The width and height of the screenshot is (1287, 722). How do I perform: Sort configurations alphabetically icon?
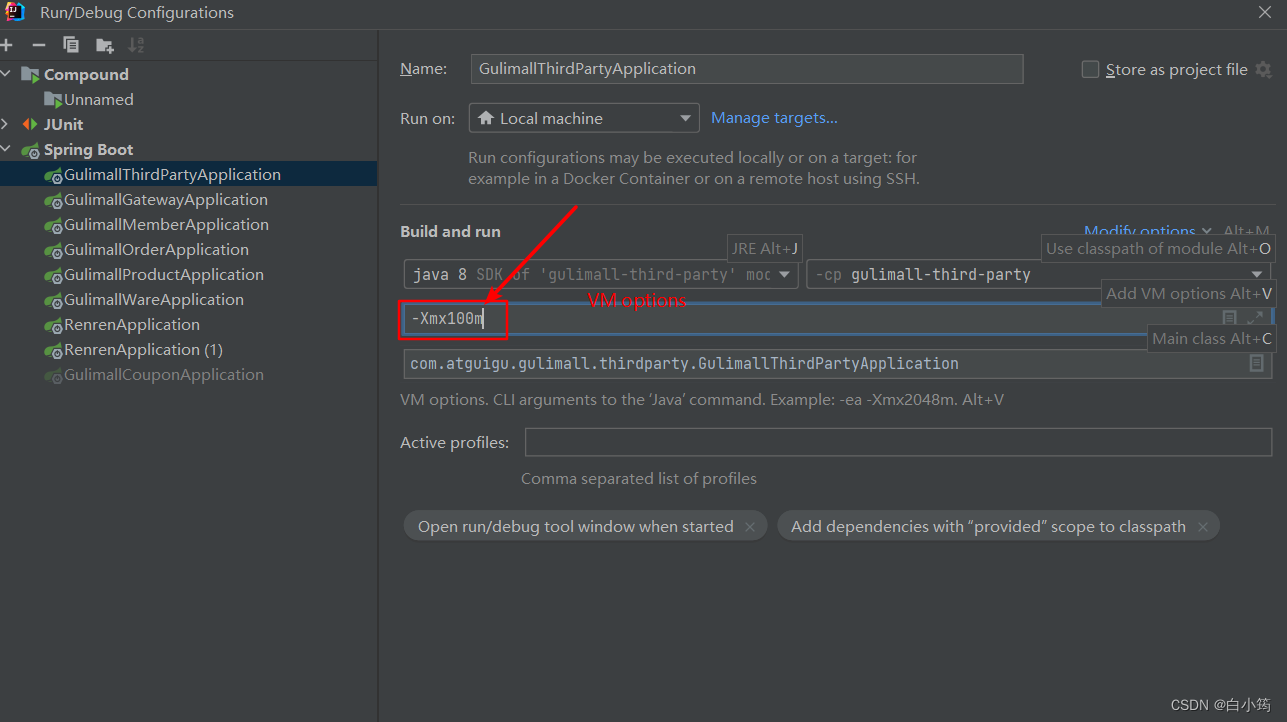[137, 45]
